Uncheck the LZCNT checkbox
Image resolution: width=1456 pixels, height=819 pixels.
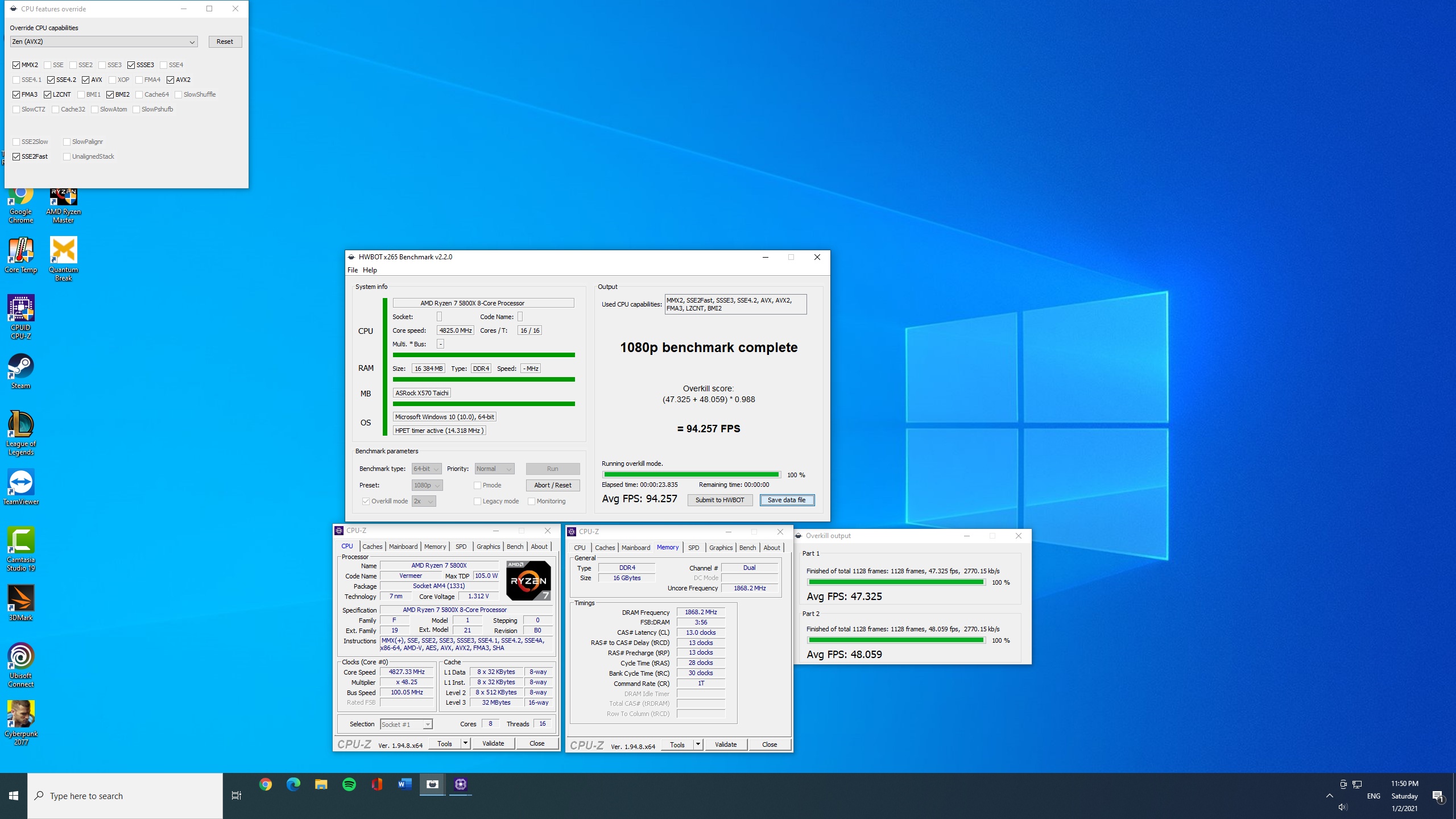click(x=48, y=94)
